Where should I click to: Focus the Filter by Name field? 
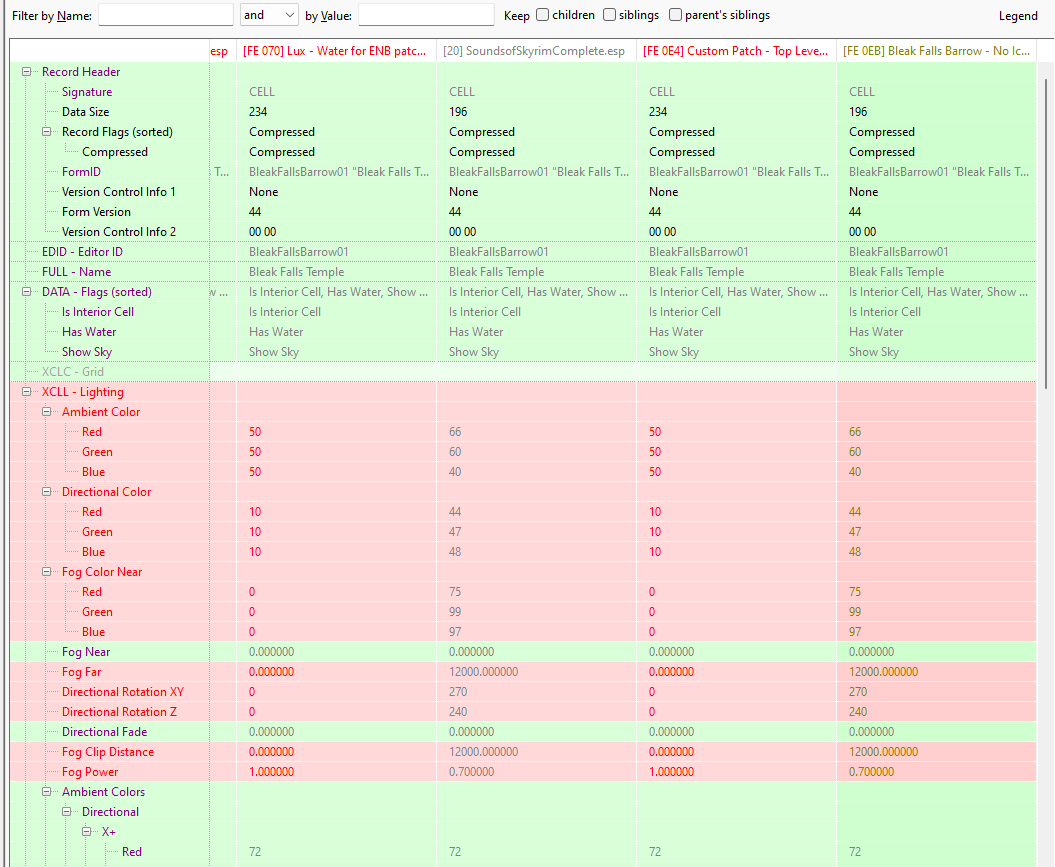point(166,15)
